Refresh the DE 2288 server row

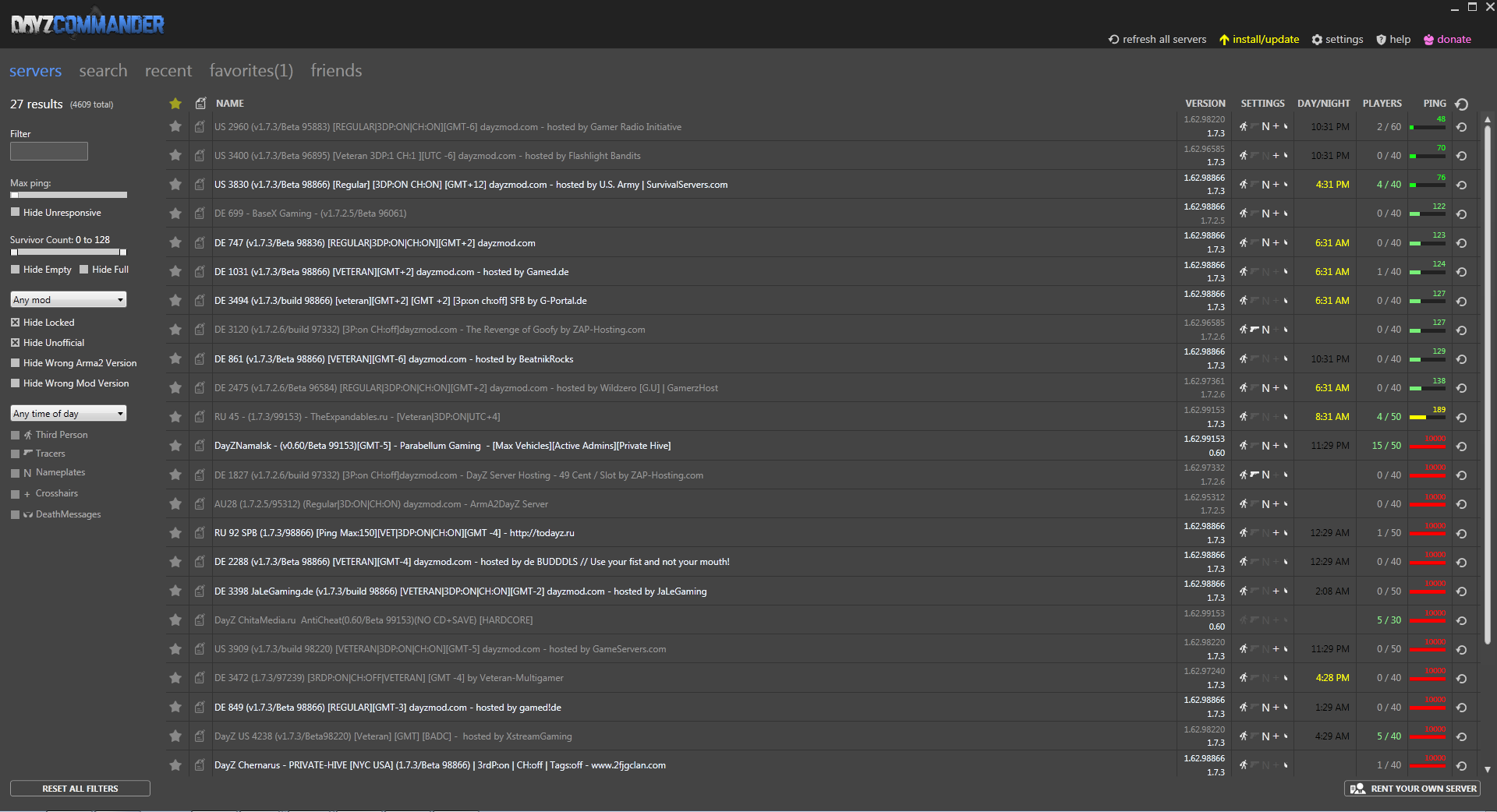1462,562
